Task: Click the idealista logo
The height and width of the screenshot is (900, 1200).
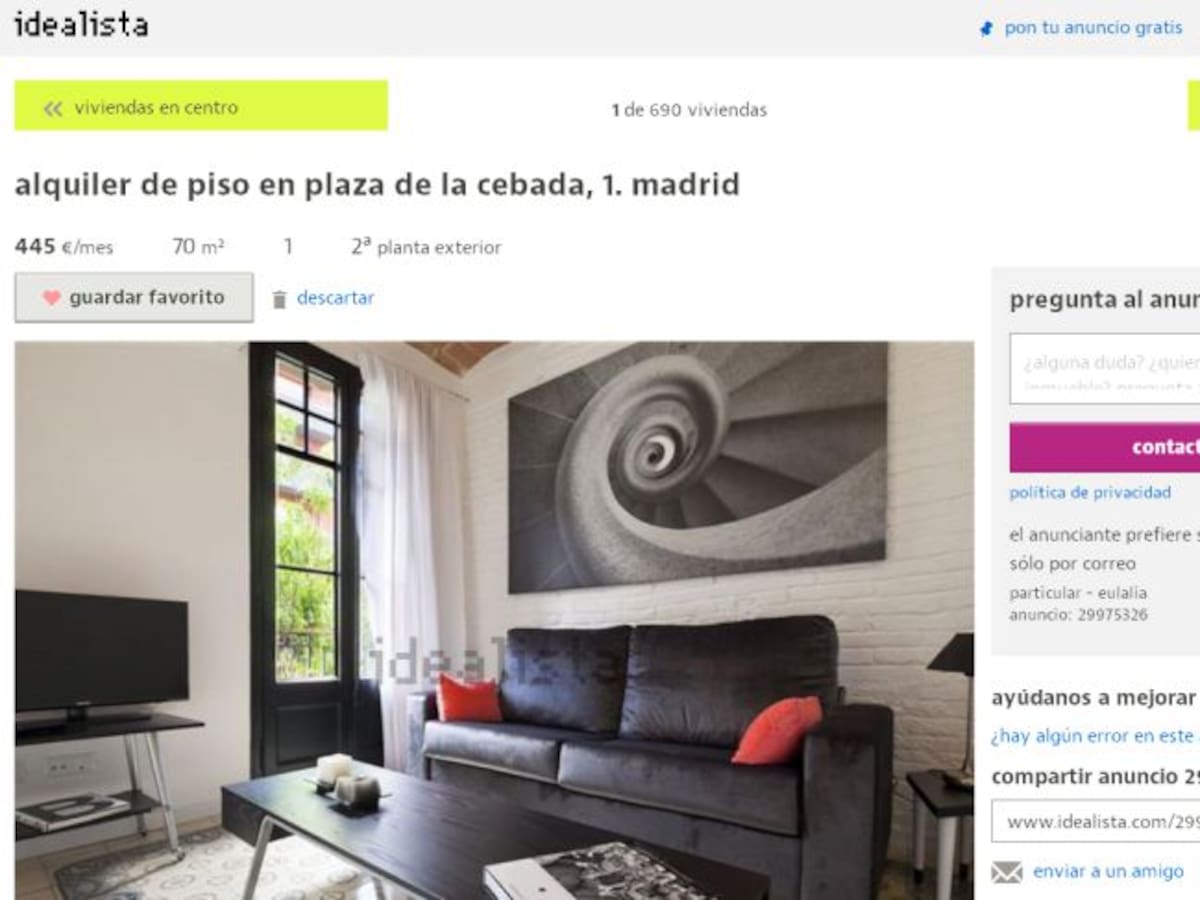Action: pos(81,25)
